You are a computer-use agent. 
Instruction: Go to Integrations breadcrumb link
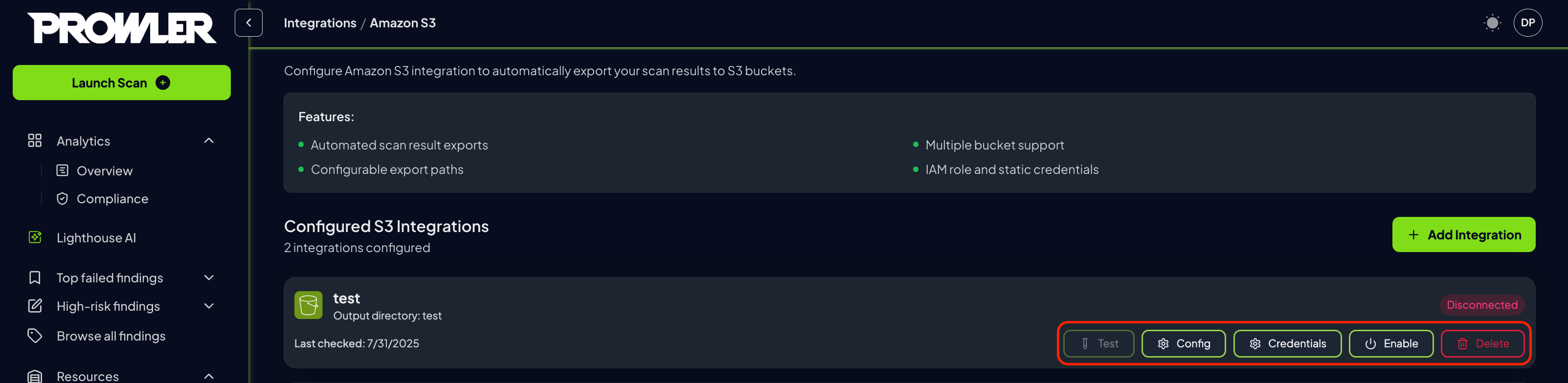(319, 23)
